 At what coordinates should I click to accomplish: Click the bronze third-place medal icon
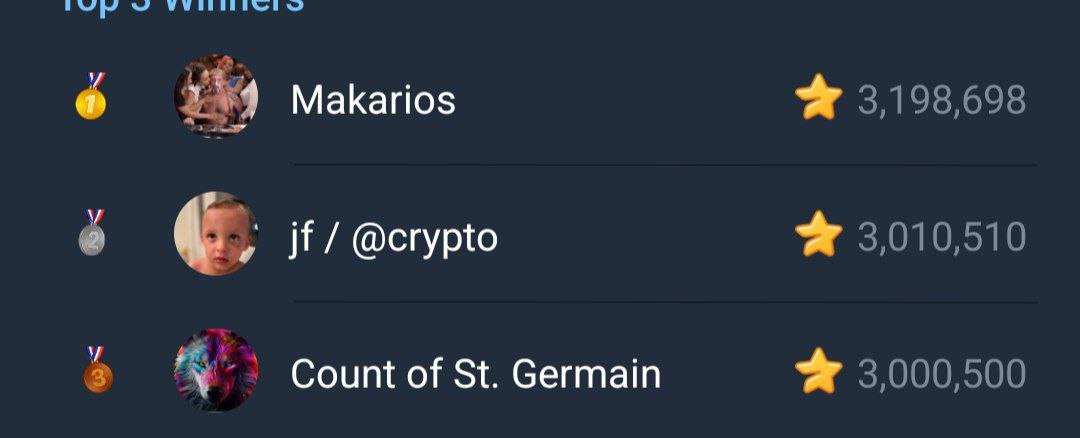click(97, 371)
